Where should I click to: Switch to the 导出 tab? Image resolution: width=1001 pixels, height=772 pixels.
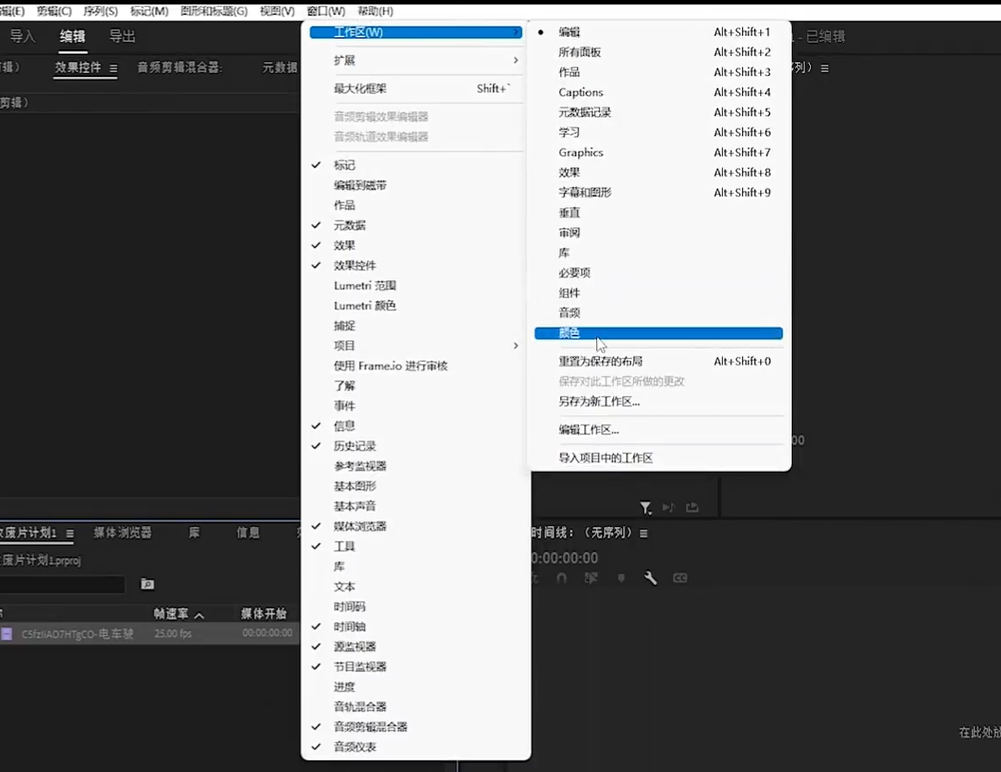click(122, 36)
